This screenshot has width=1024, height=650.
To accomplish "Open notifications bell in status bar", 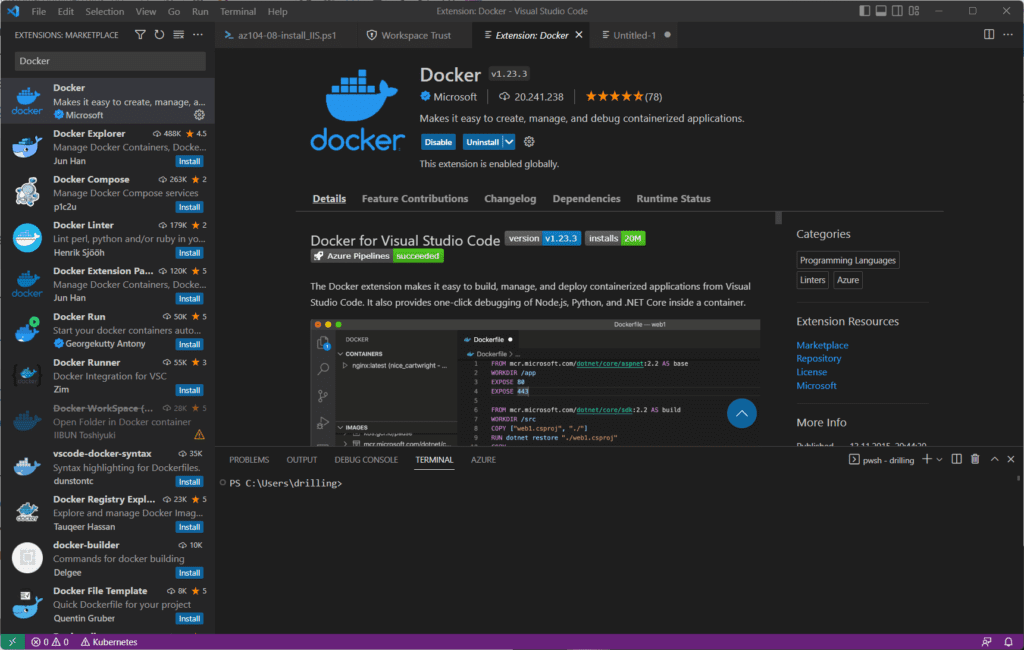I will coord(1008,642).
